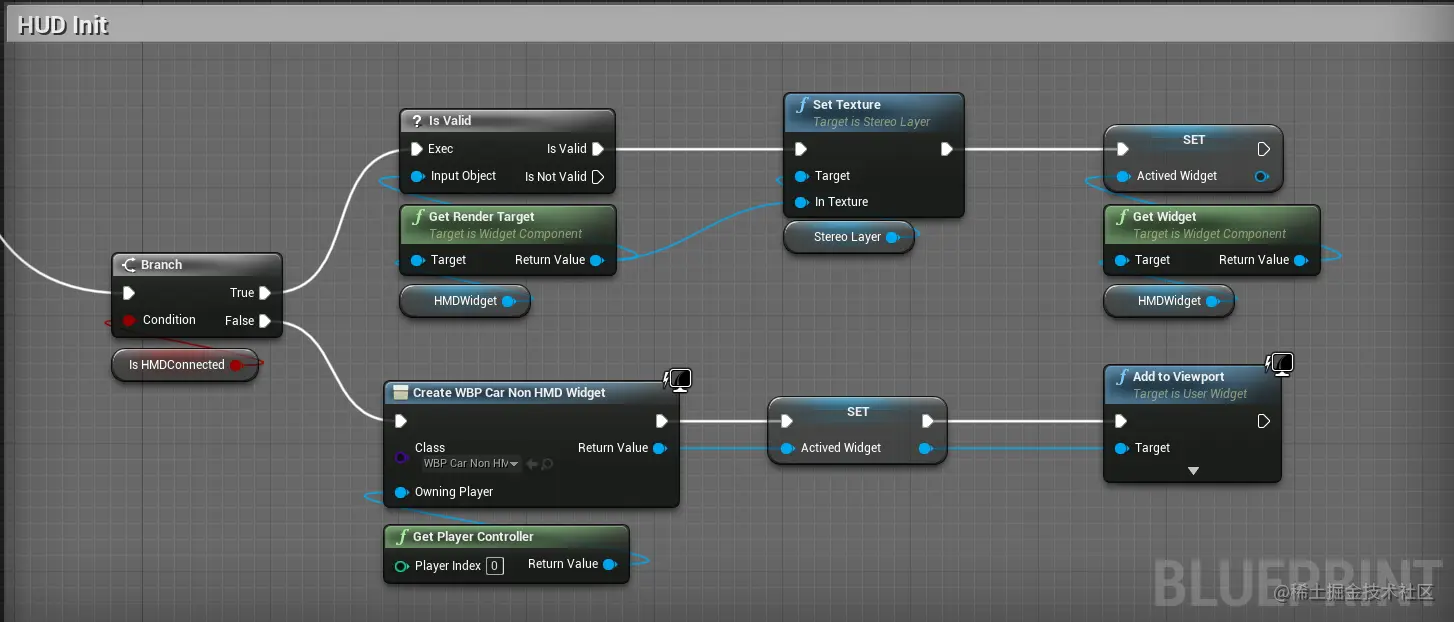
Task: Select the Set Texture node header
Action: click(874, 112)
